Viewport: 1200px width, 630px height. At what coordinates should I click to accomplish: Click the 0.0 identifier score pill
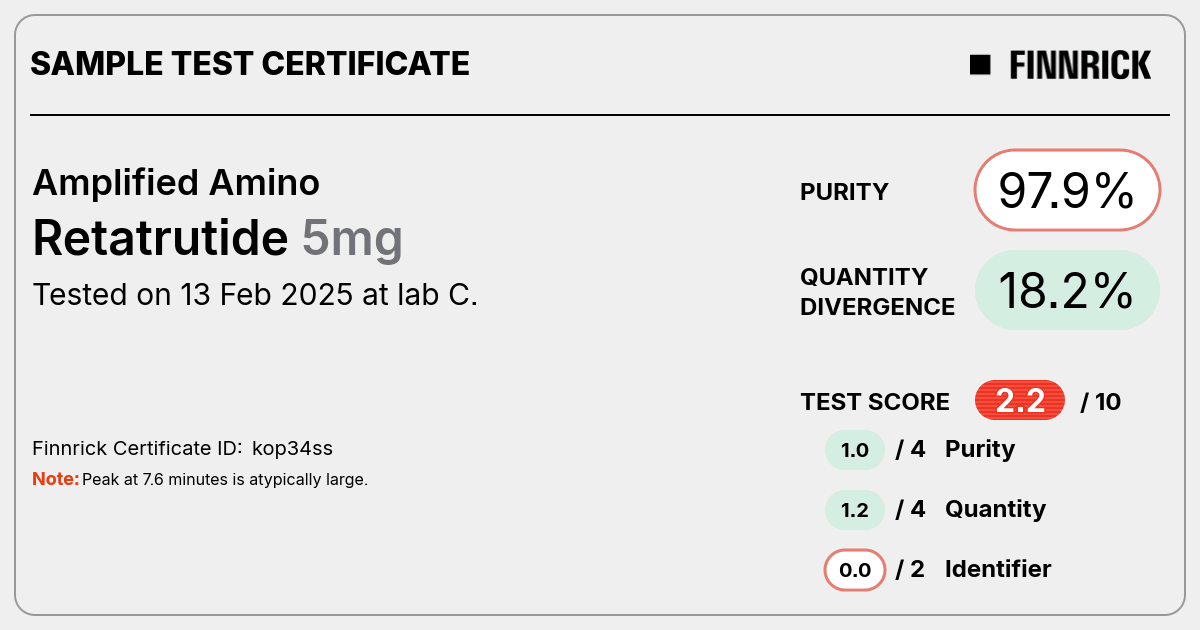(855, 570)
